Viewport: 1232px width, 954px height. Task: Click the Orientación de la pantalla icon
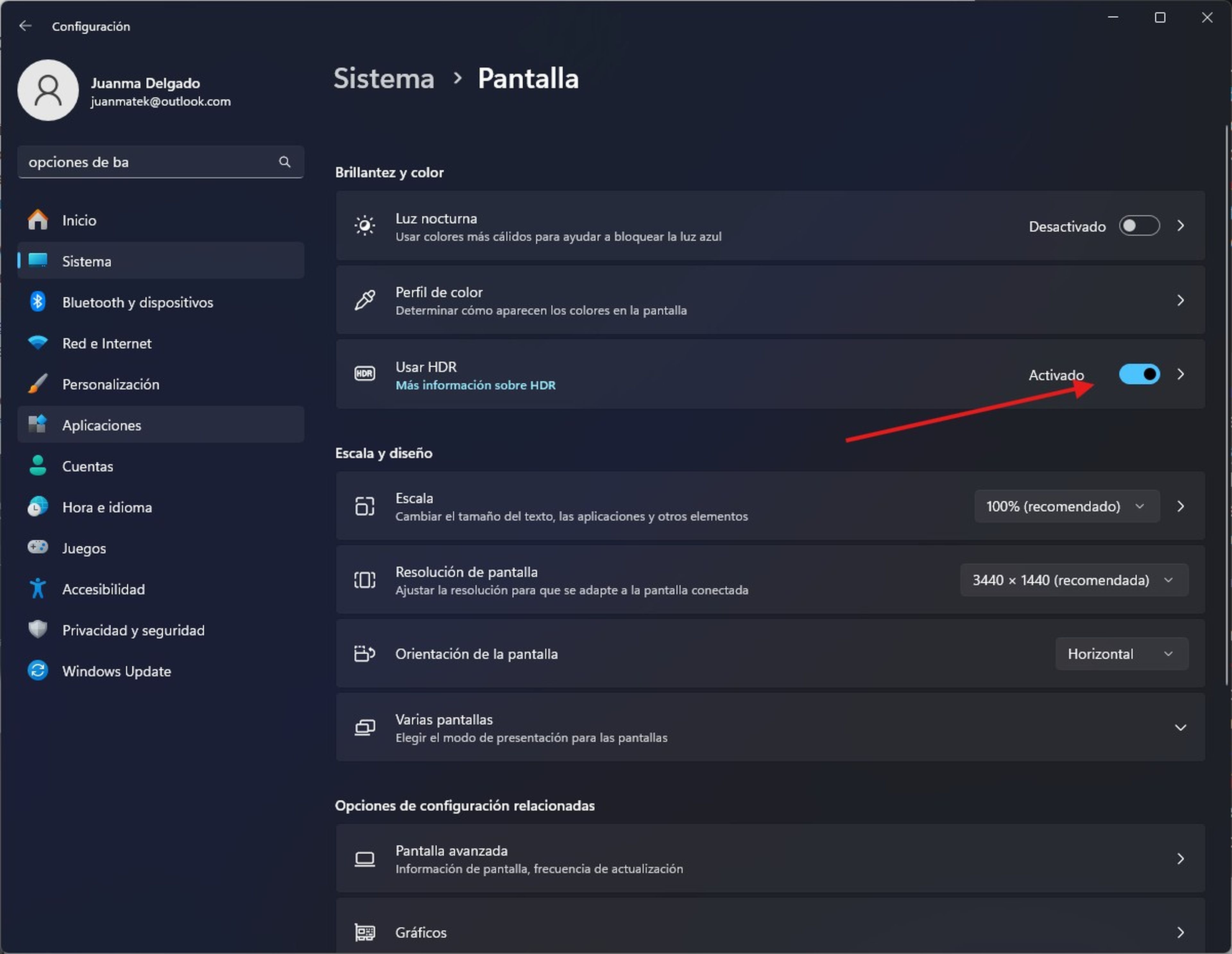tap(364, 654)
